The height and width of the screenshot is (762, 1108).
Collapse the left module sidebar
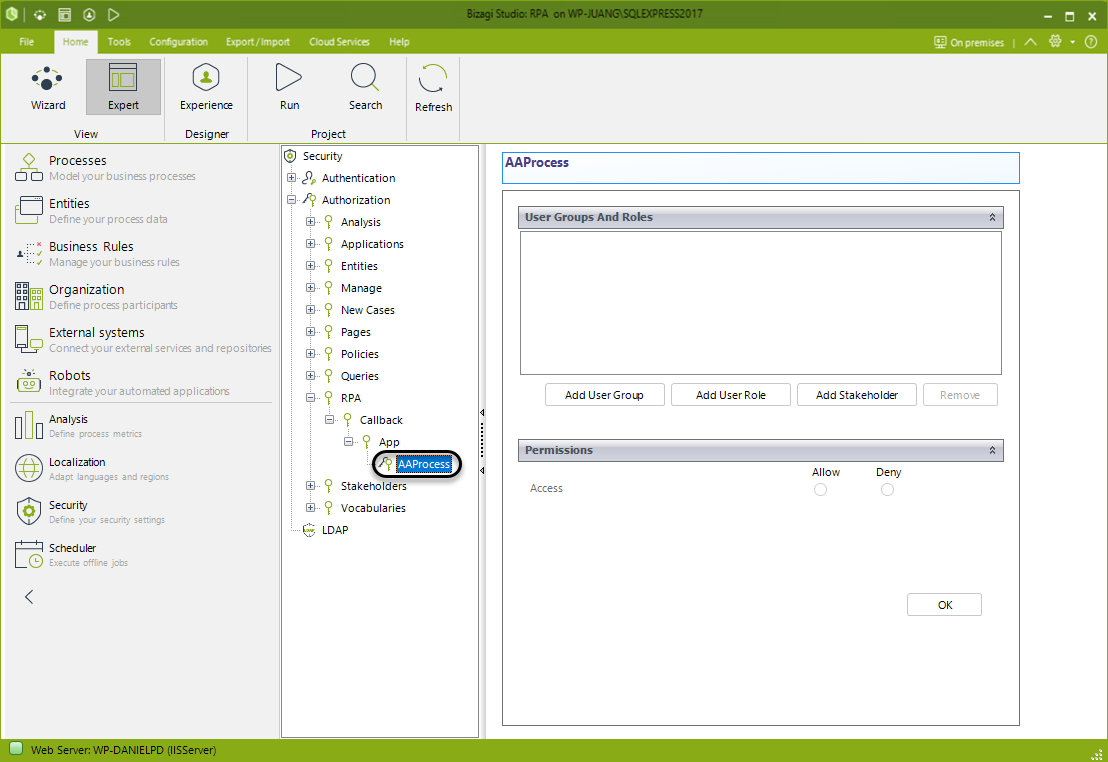pyautogui.click(x=29, y=597)
